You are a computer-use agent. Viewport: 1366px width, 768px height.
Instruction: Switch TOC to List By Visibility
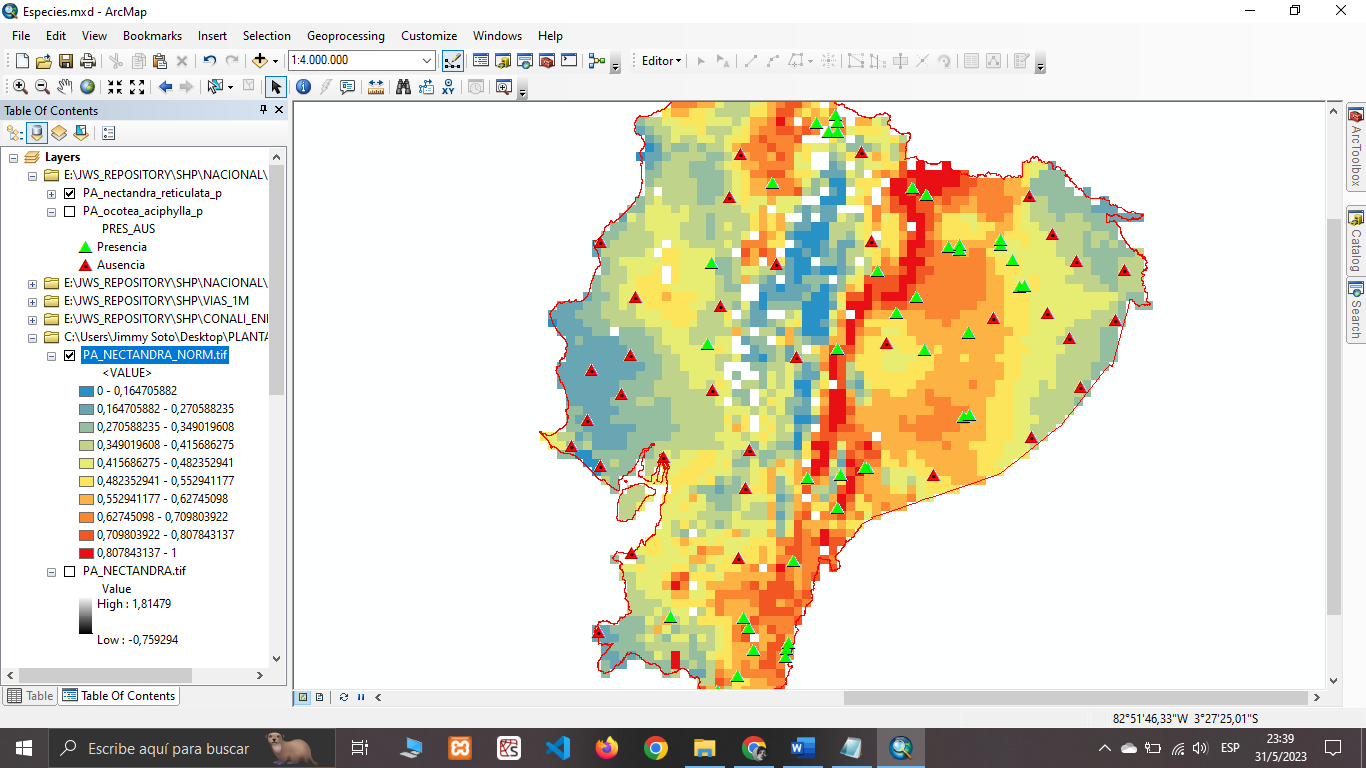click(x=59, y=132)
